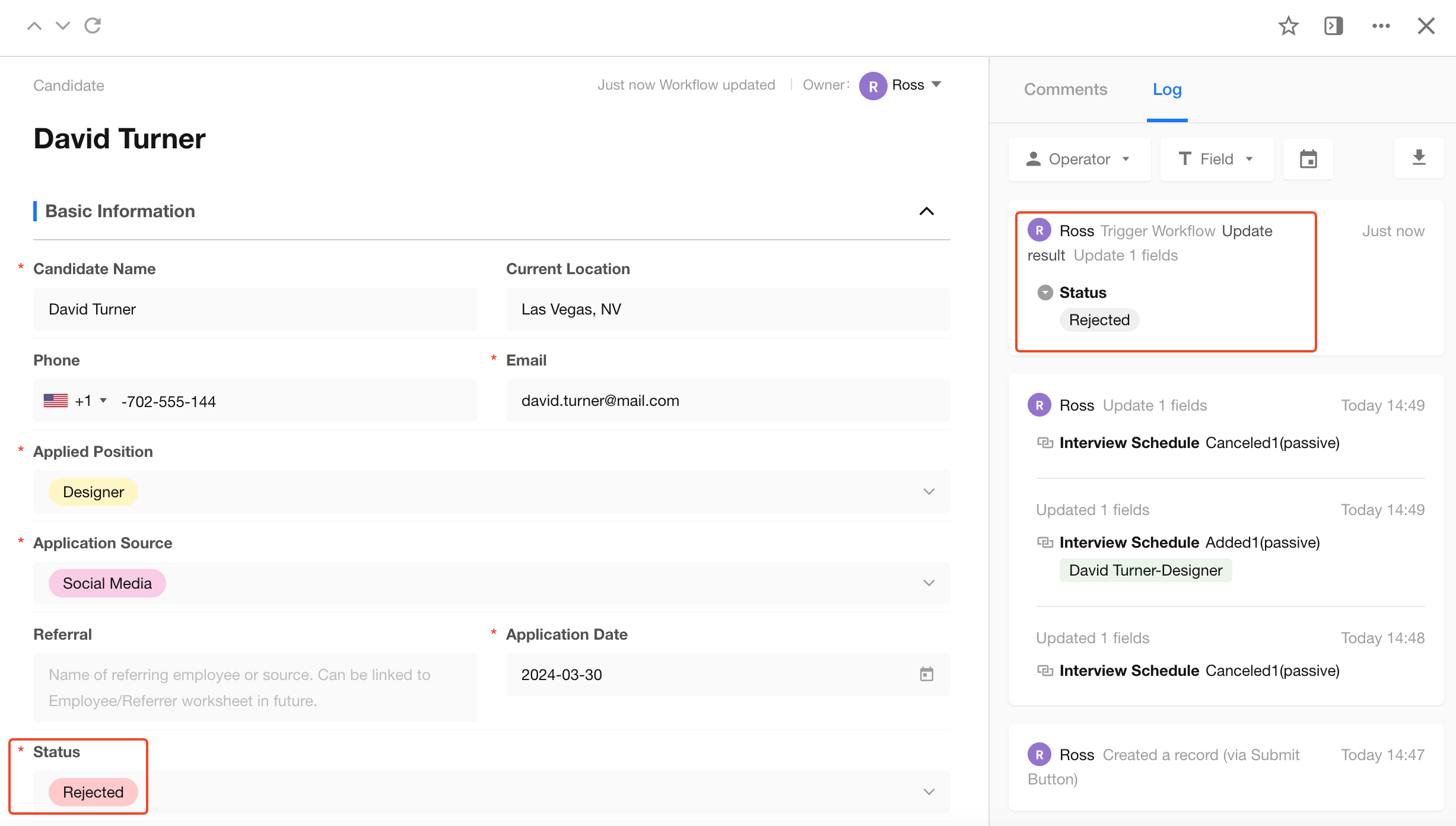The height and width of the screenshot is (826, 1456).
Task: Go to previous record with up arrow
Action: [34, 26]
